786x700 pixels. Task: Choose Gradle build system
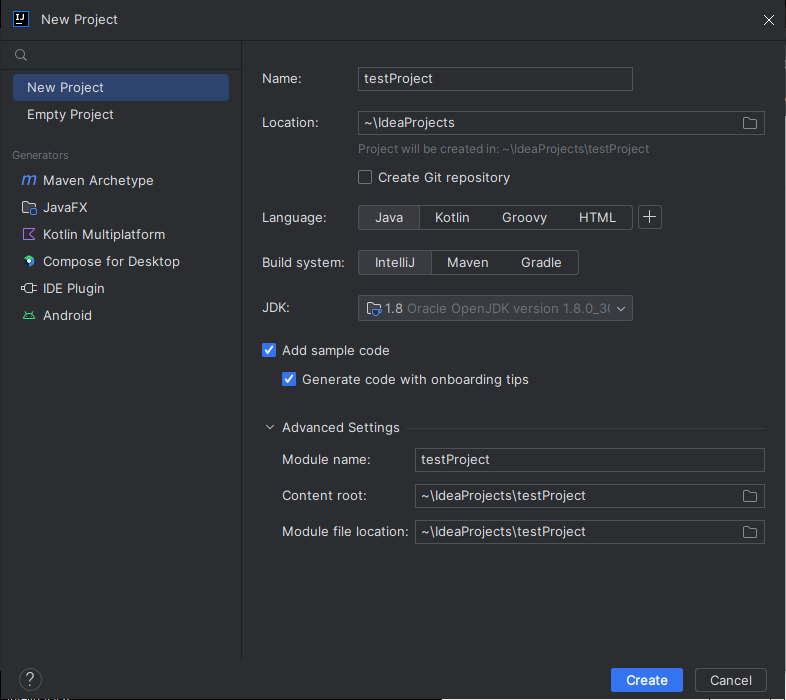point(541,263)
